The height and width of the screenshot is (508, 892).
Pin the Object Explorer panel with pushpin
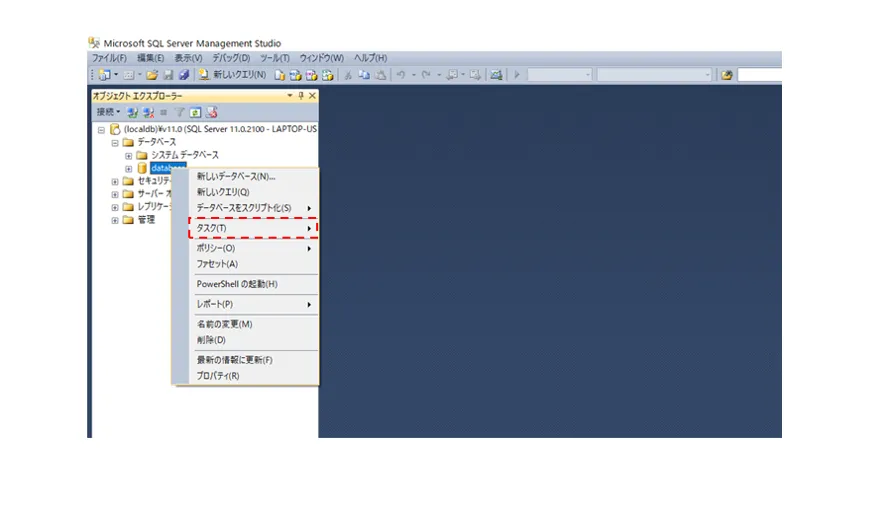(x=301, y=96)
